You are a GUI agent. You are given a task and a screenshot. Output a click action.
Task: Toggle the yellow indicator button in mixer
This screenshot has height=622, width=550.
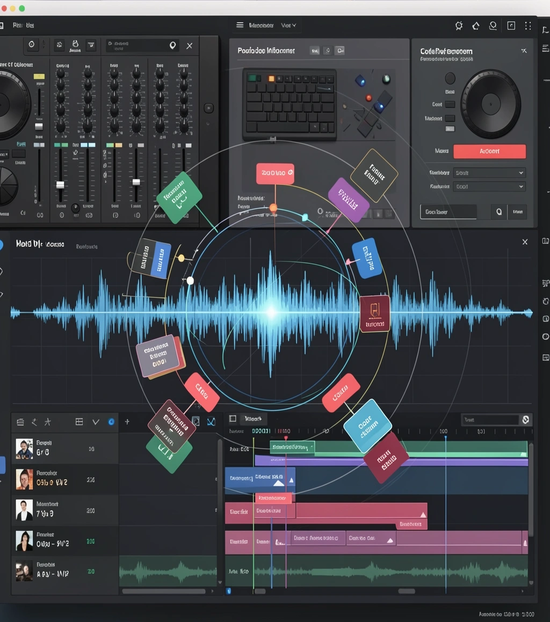[x=39, y=76]
